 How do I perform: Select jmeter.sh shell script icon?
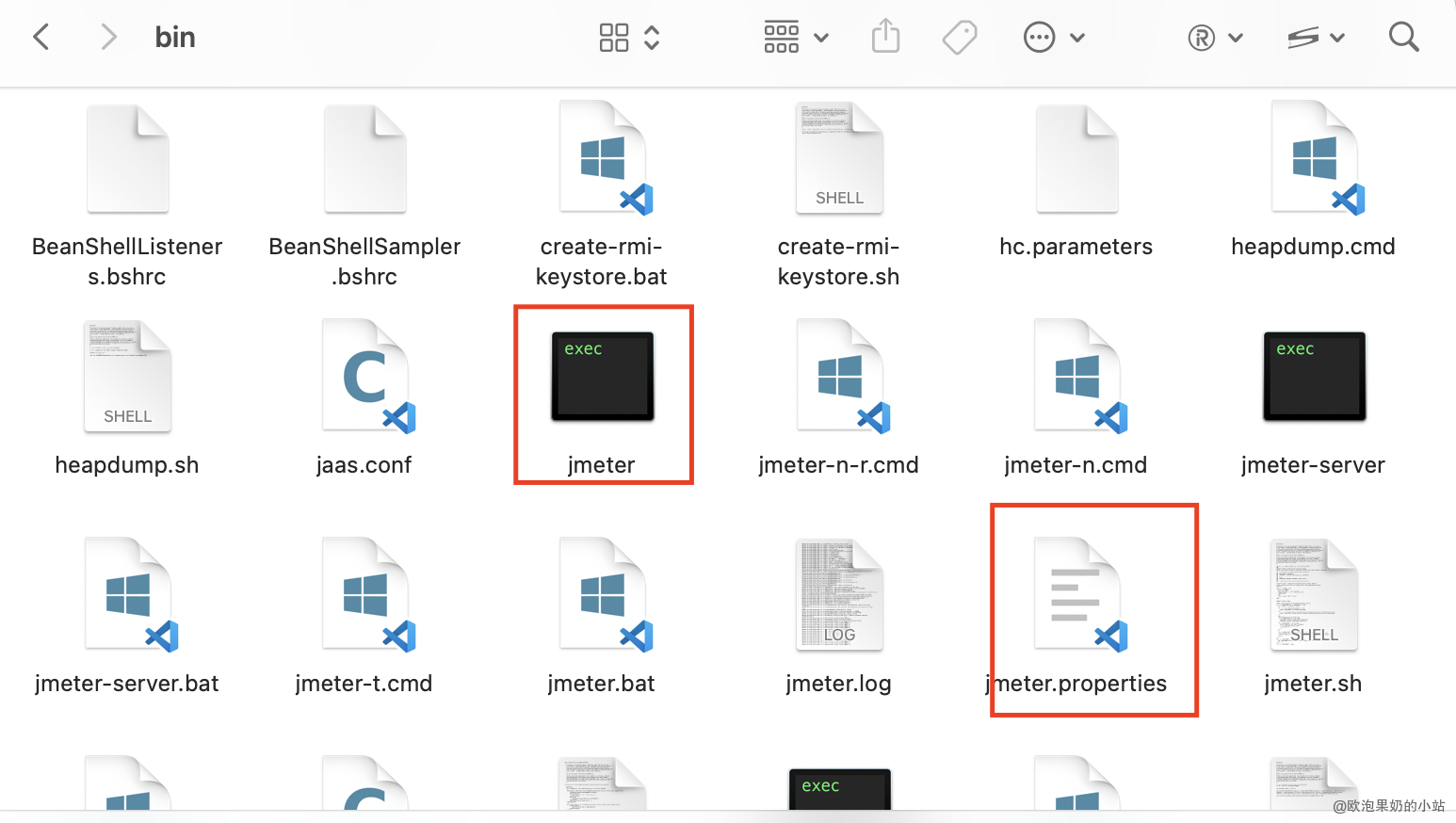click(x=1315, y=595)
